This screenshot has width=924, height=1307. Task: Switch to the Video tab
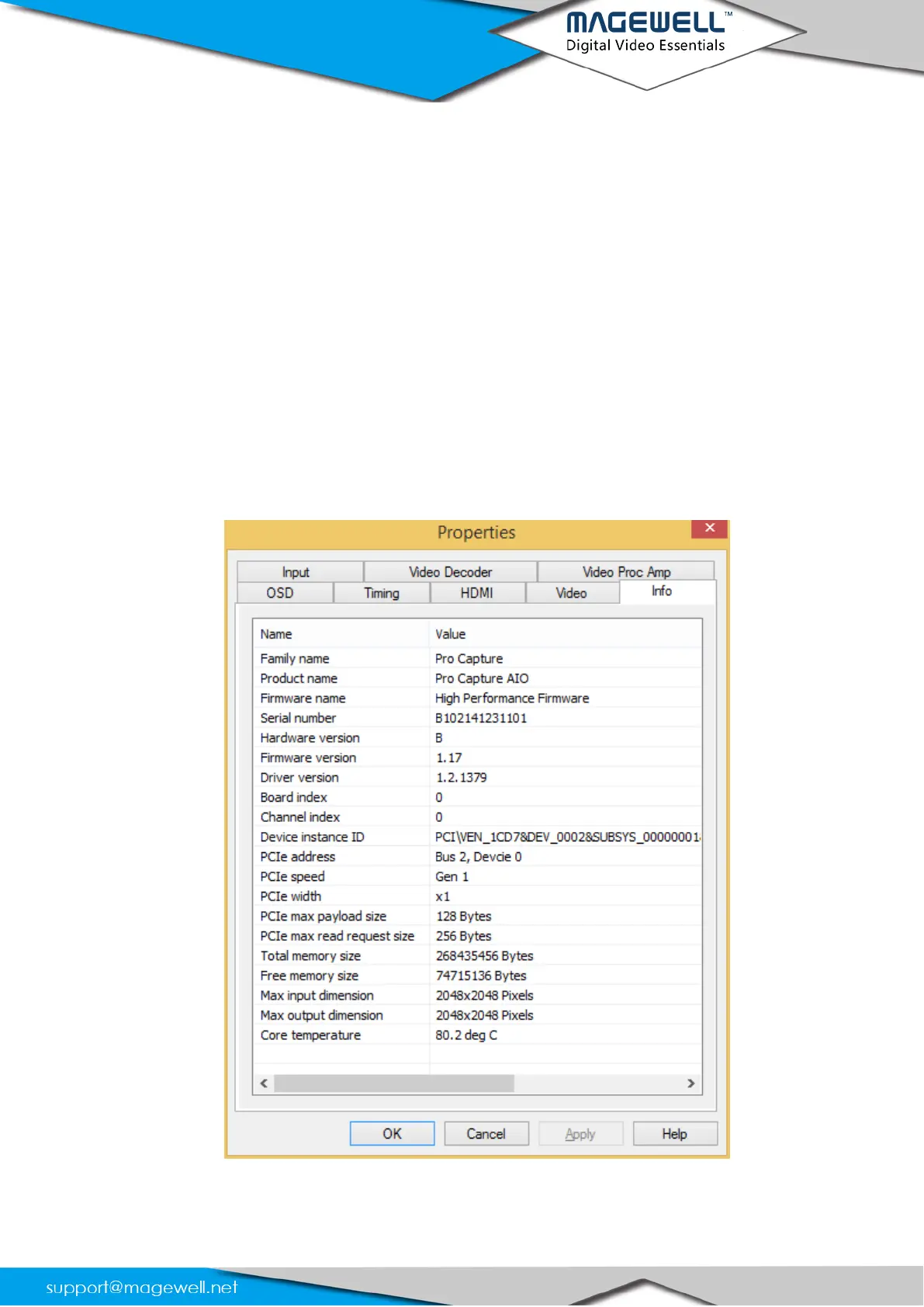click(x=573, y=593)
